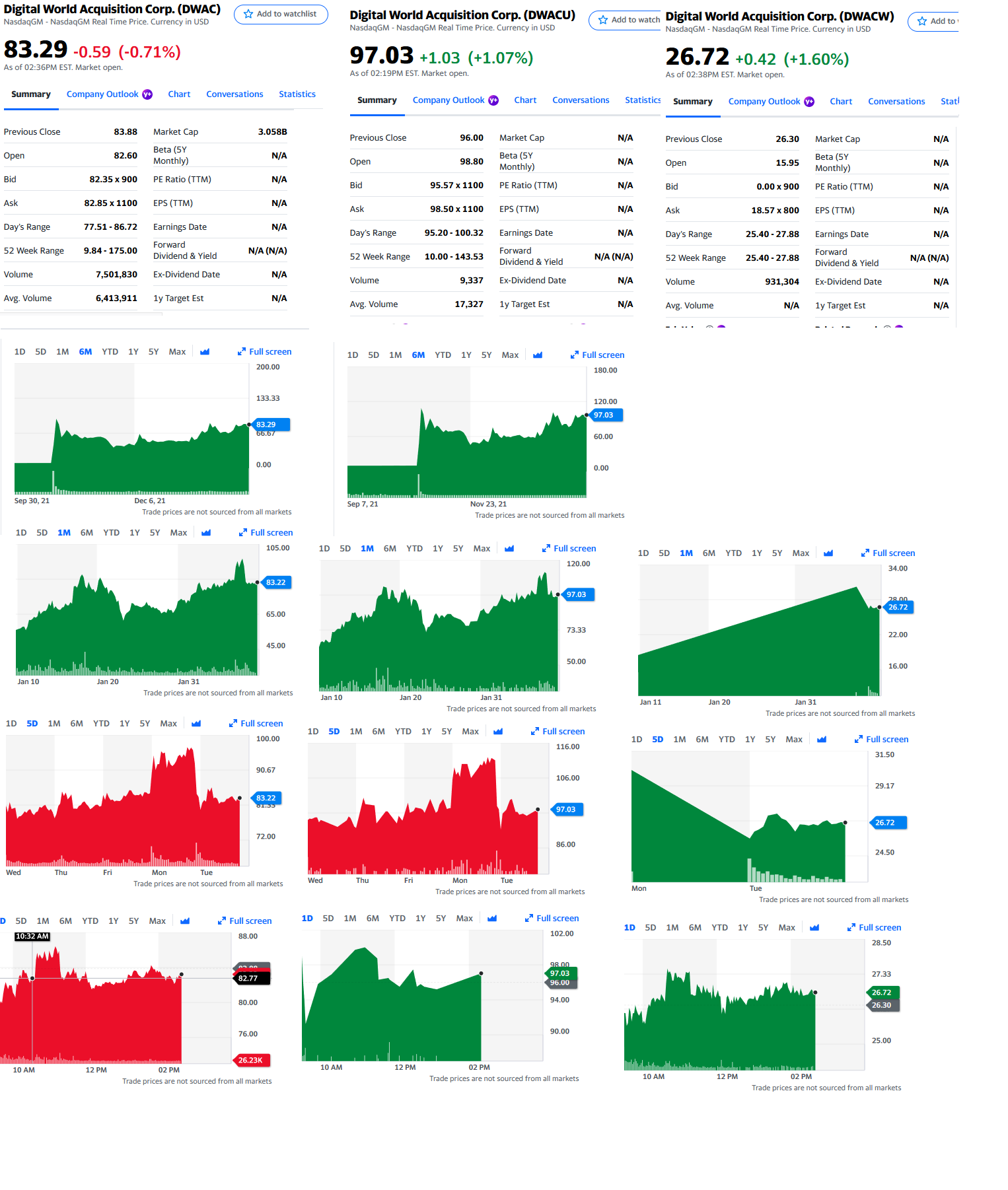
Task: Click the Y+ badge on DWACU Company Outlook
Action: [493, 100]
